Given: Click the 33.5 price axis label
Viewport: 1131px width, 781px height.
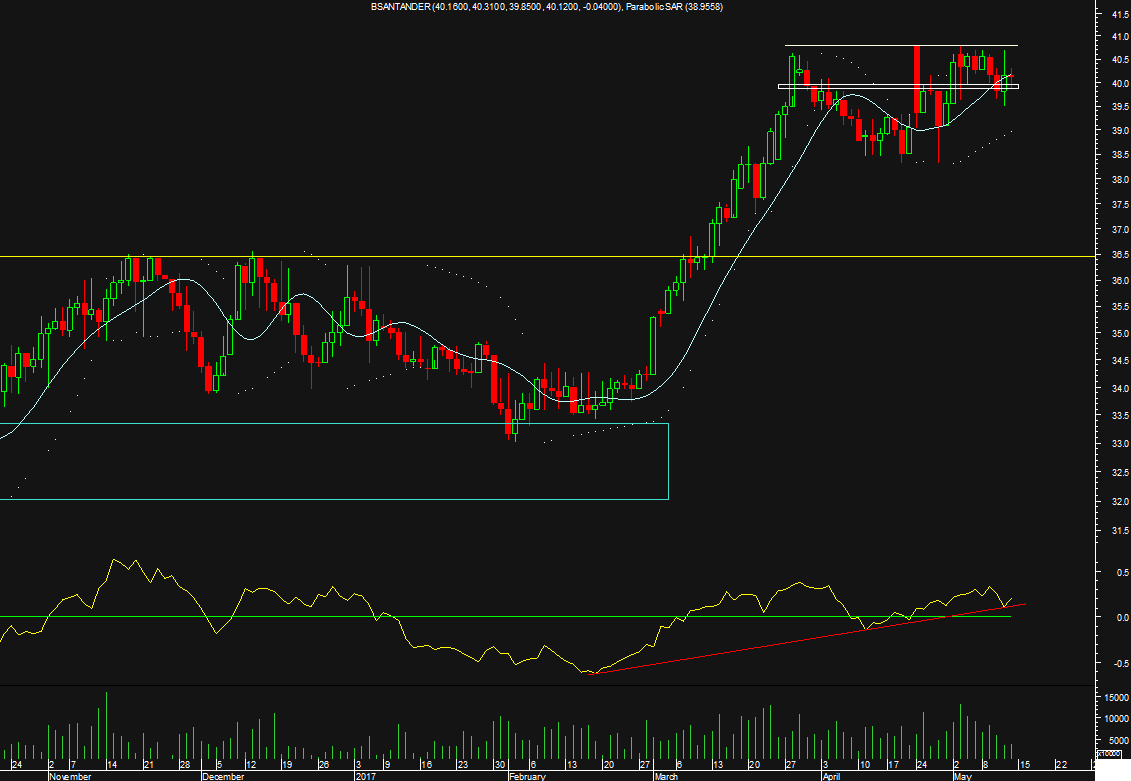Looking at the screenshot, I should coord(1120,416).
